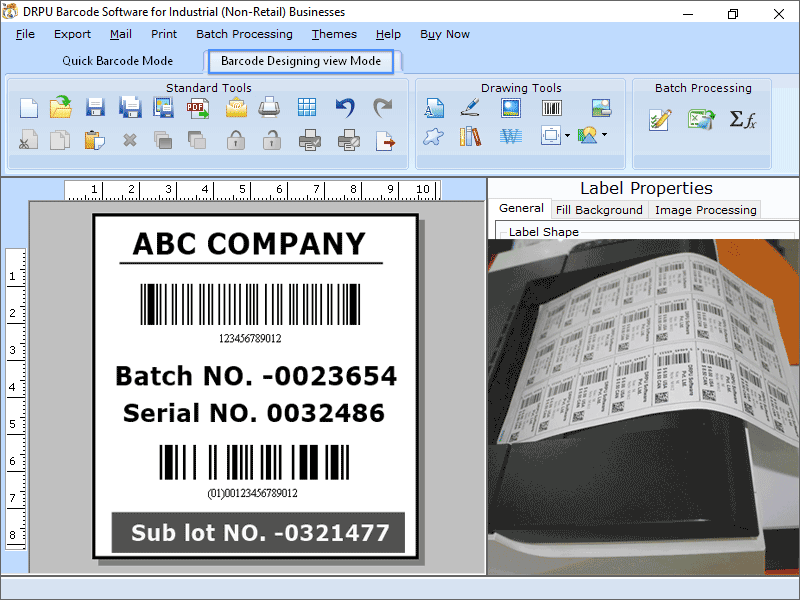Open the Export menu
The height and width of the screenshot is (600, 800).
coord(72,34)
